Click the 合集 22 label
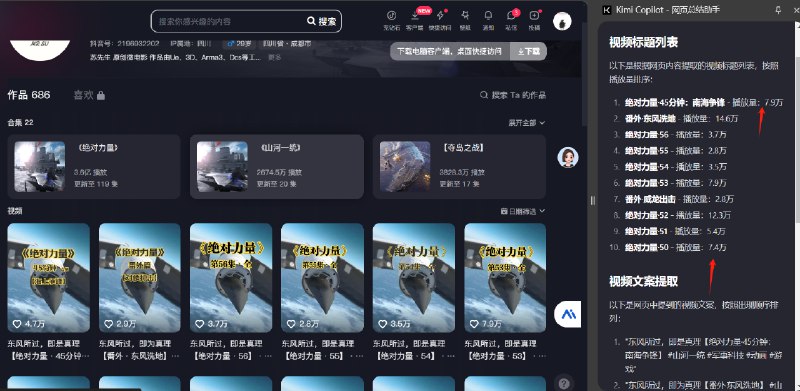The image size is (800, 391). (x=20, y=123)
